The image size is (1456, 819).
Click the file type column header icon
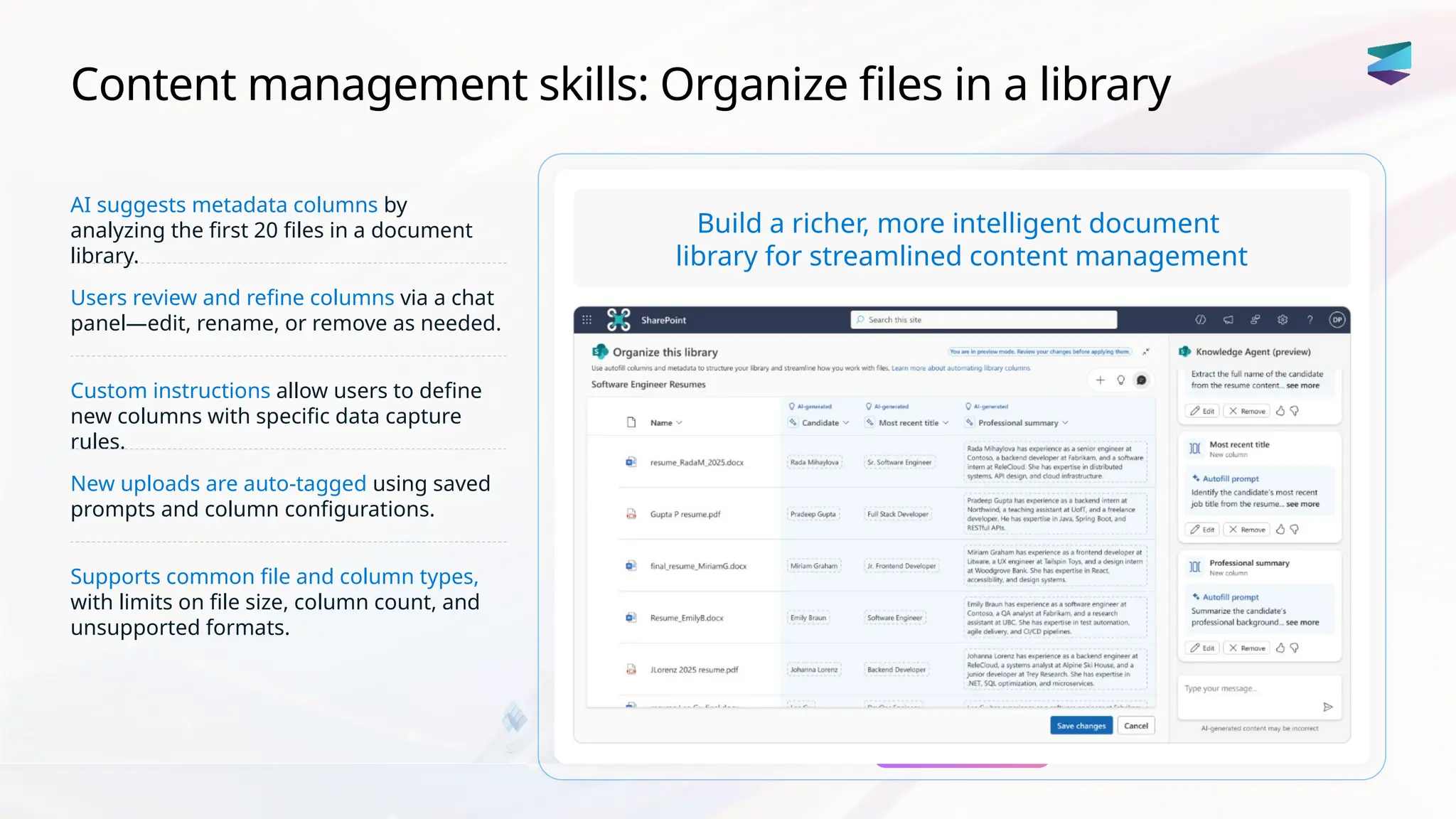(631, 422)
